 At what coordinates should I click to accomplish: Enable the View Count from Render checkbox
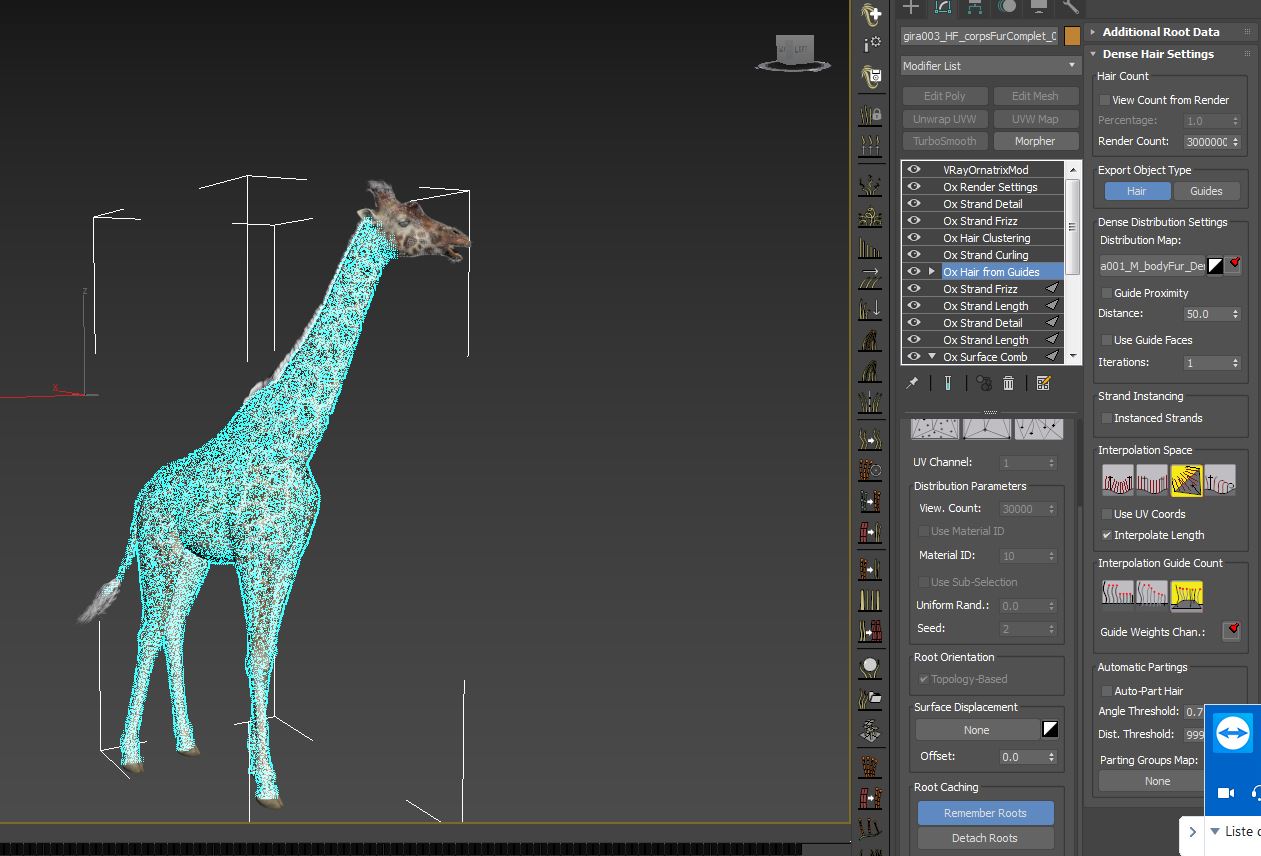click(1105, 100)
